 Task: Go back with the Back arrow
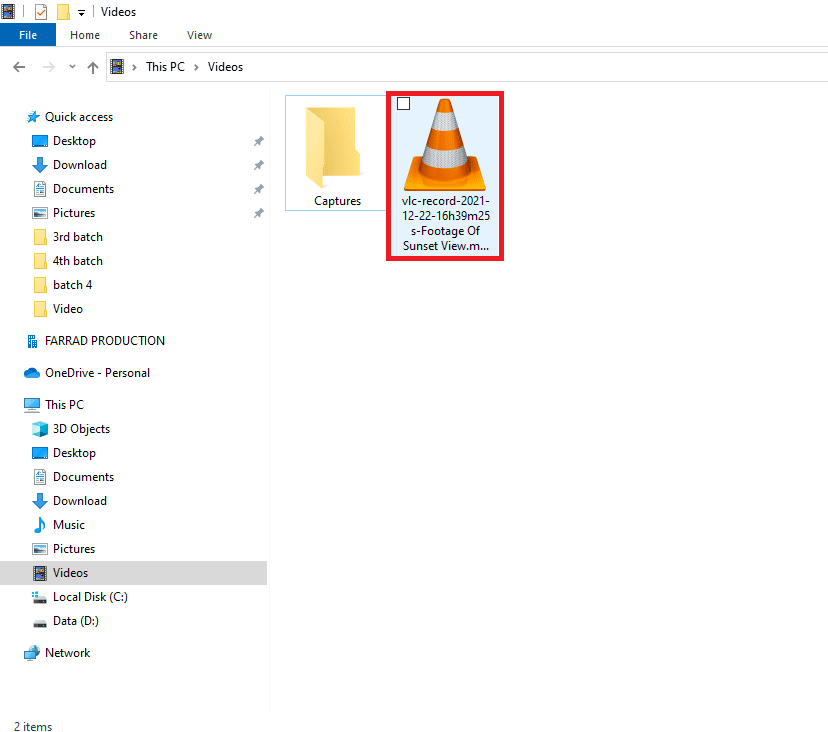coord(19,67)
